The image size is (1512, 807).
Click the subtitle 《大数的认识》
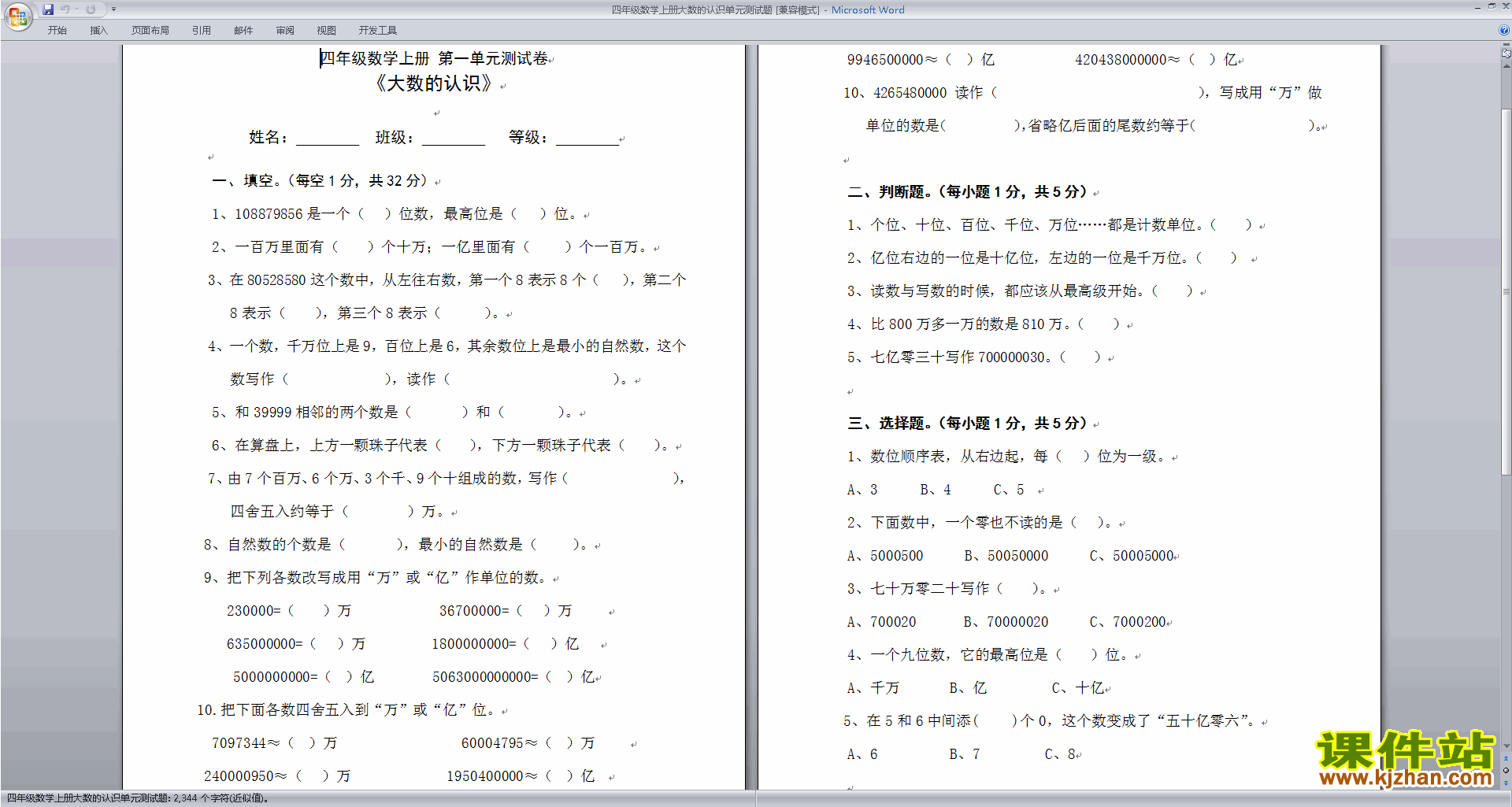pyautogui.click(x=434, y=83)
